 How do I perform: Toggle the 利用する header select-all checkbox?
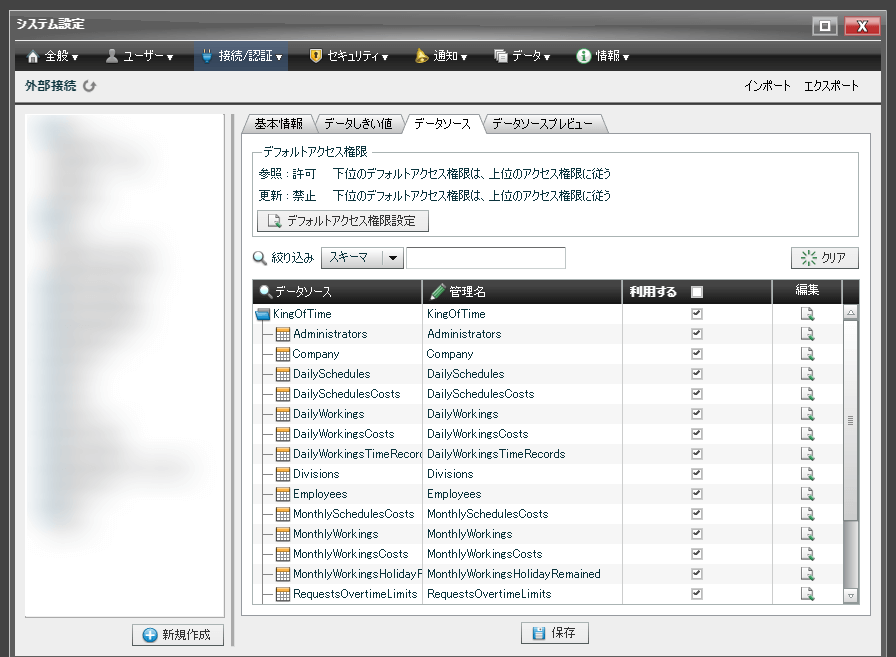click(697, 292)
